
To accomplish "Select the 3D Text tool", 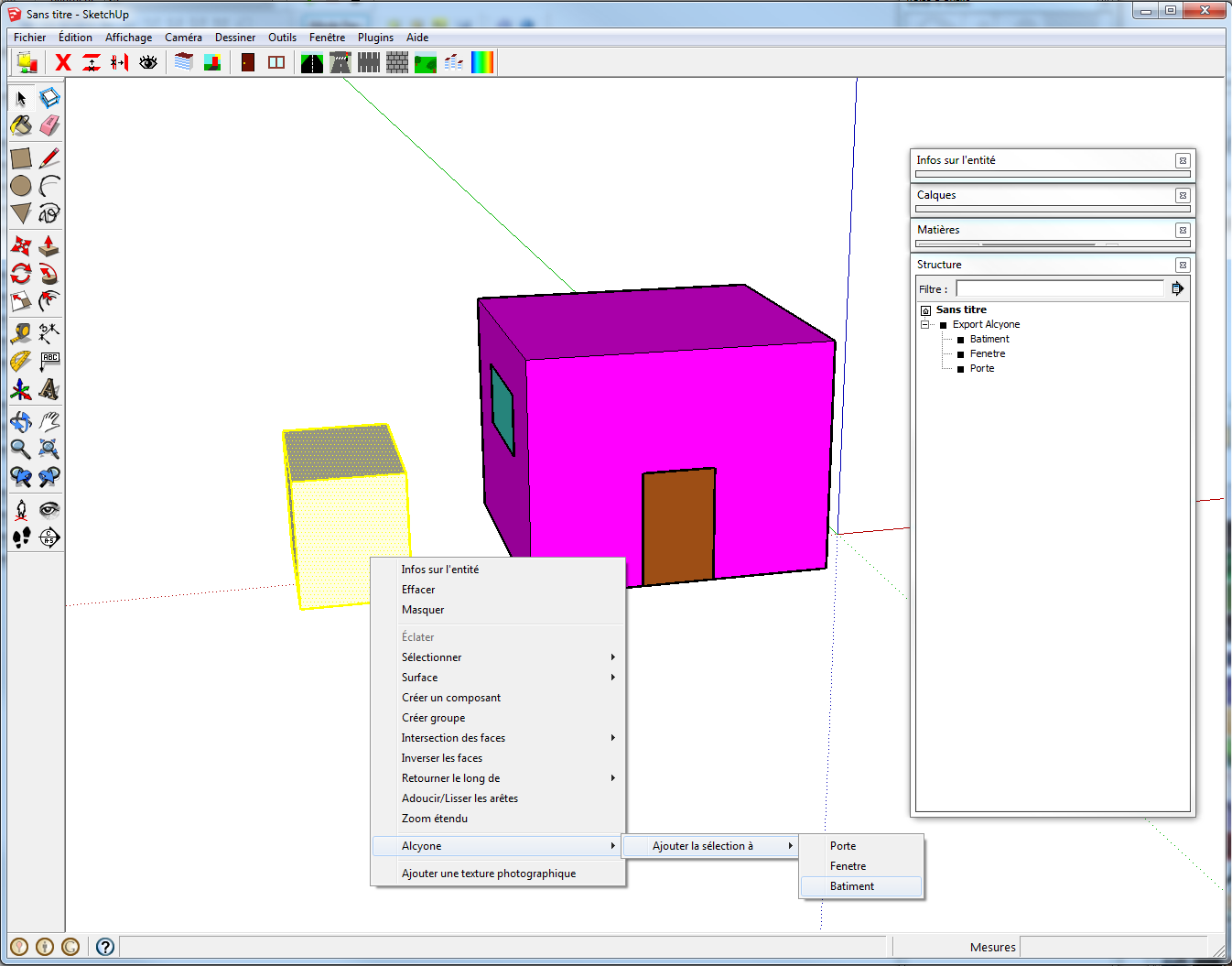I will click(49, 389).
